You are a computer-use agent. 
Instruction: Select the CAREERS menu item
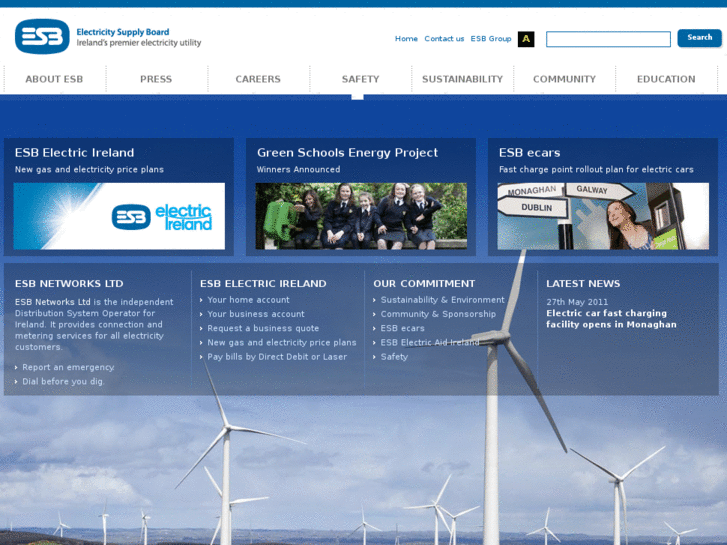pos(258,79)
